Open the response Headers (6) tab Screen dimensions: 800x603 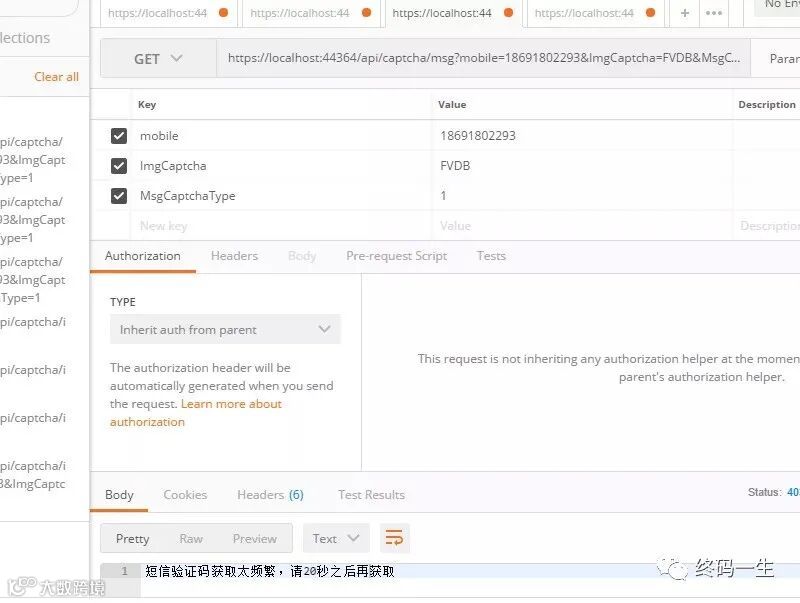pyautogui.click(x=270, y=495)
